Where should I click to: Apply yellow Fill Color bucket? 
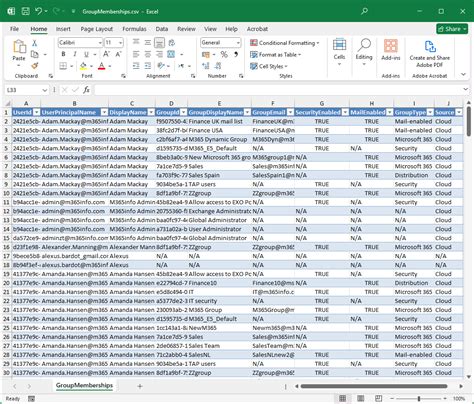click(x=83, y=66)
